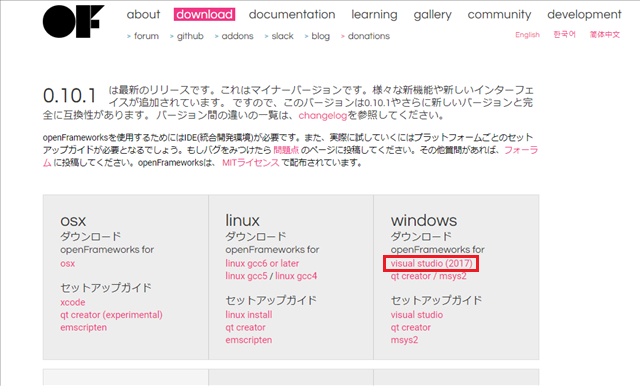Download linux gcc6 or later

(262, 264)
